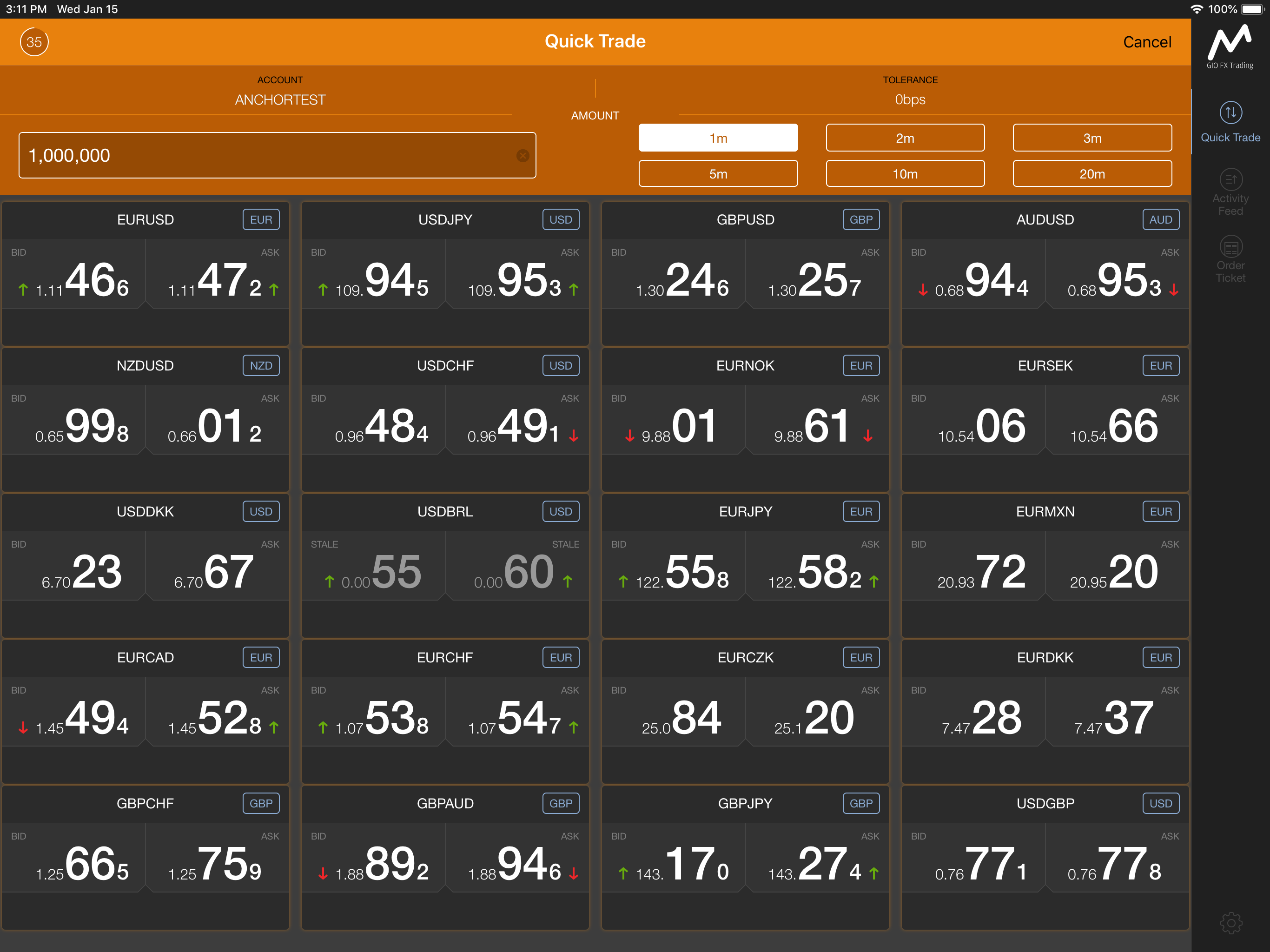Sell AUDUSD at bid 0.68944
Screen dimensions: 1270x952
(x=973, y=274)
